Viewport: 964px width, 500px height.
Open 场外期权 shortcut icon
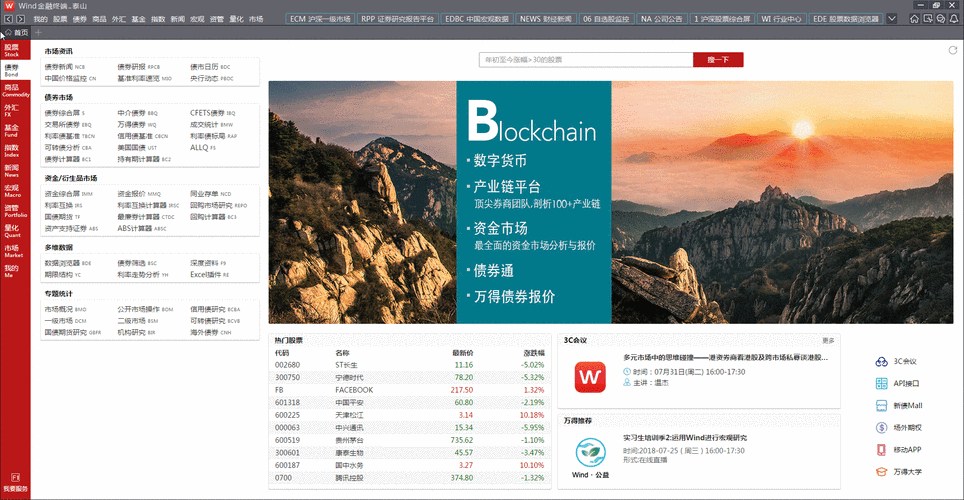[882, 427]
